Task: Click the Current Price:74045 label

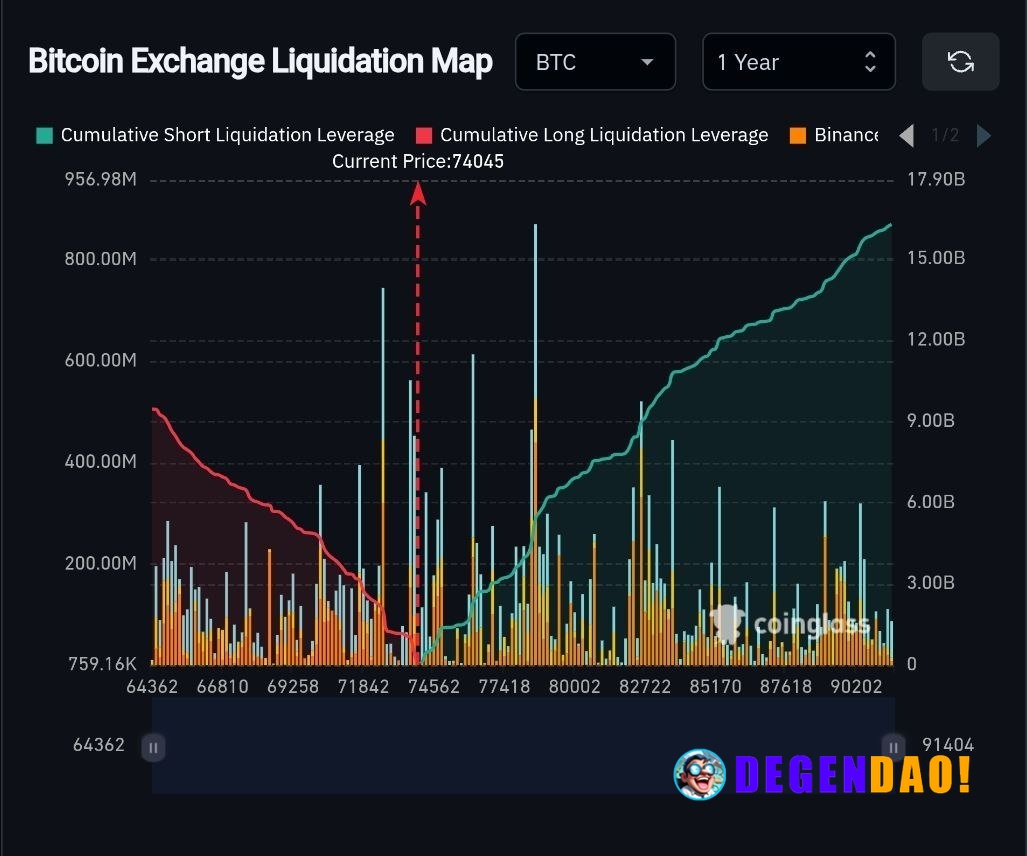Action: click(x=418, y=162)
